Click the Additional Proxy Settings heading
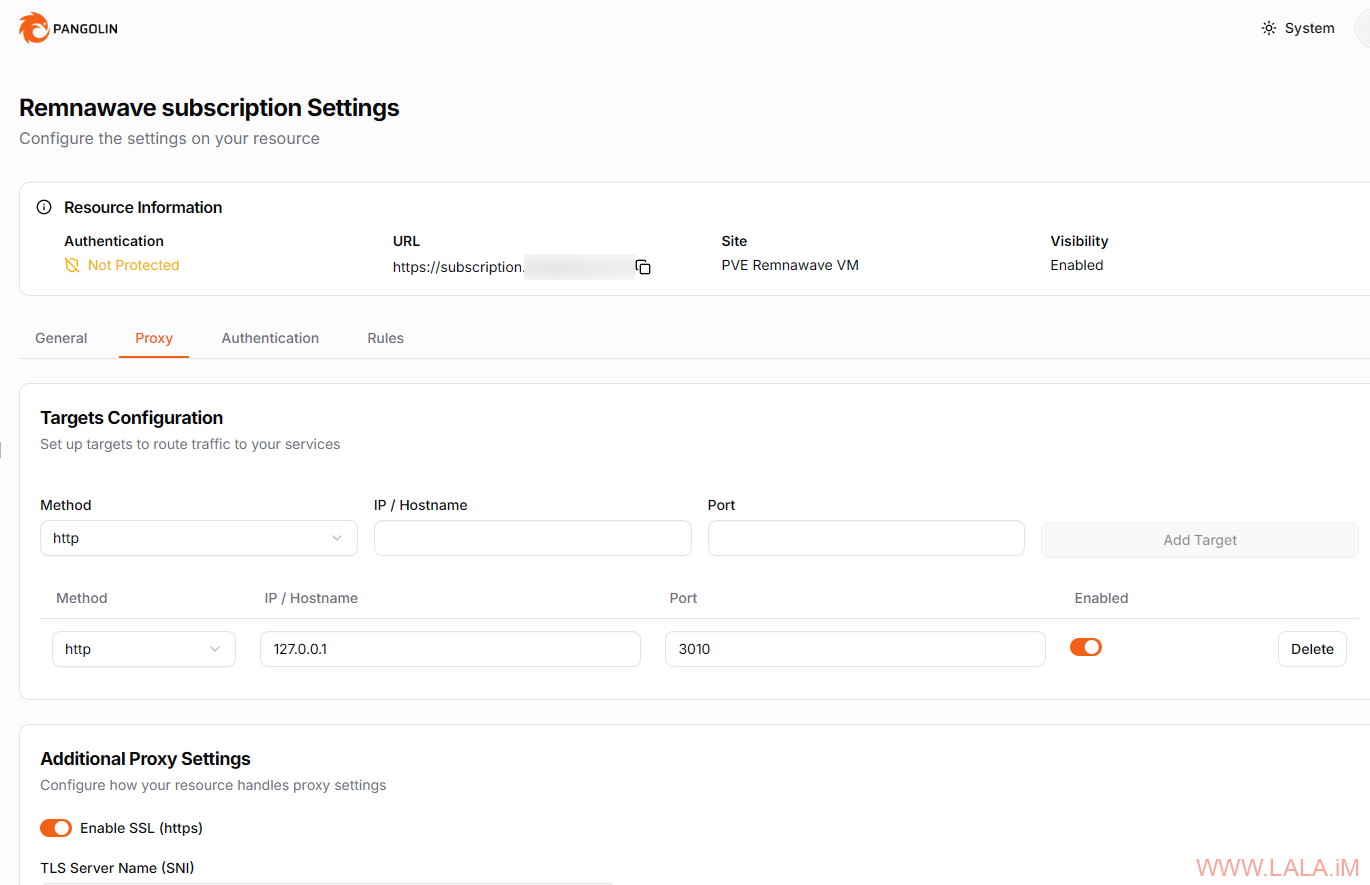 coord(145,759)
